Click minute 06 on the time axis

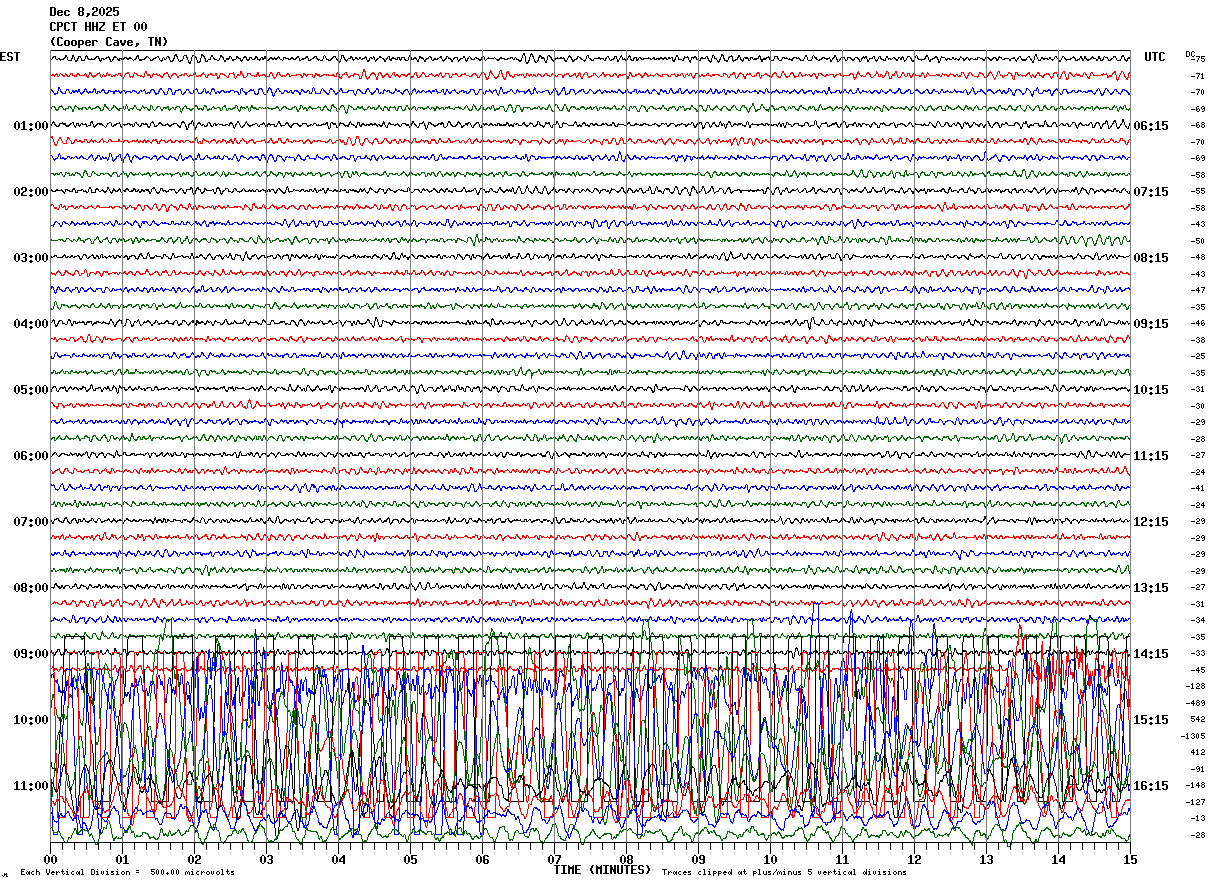pos(483,860)
